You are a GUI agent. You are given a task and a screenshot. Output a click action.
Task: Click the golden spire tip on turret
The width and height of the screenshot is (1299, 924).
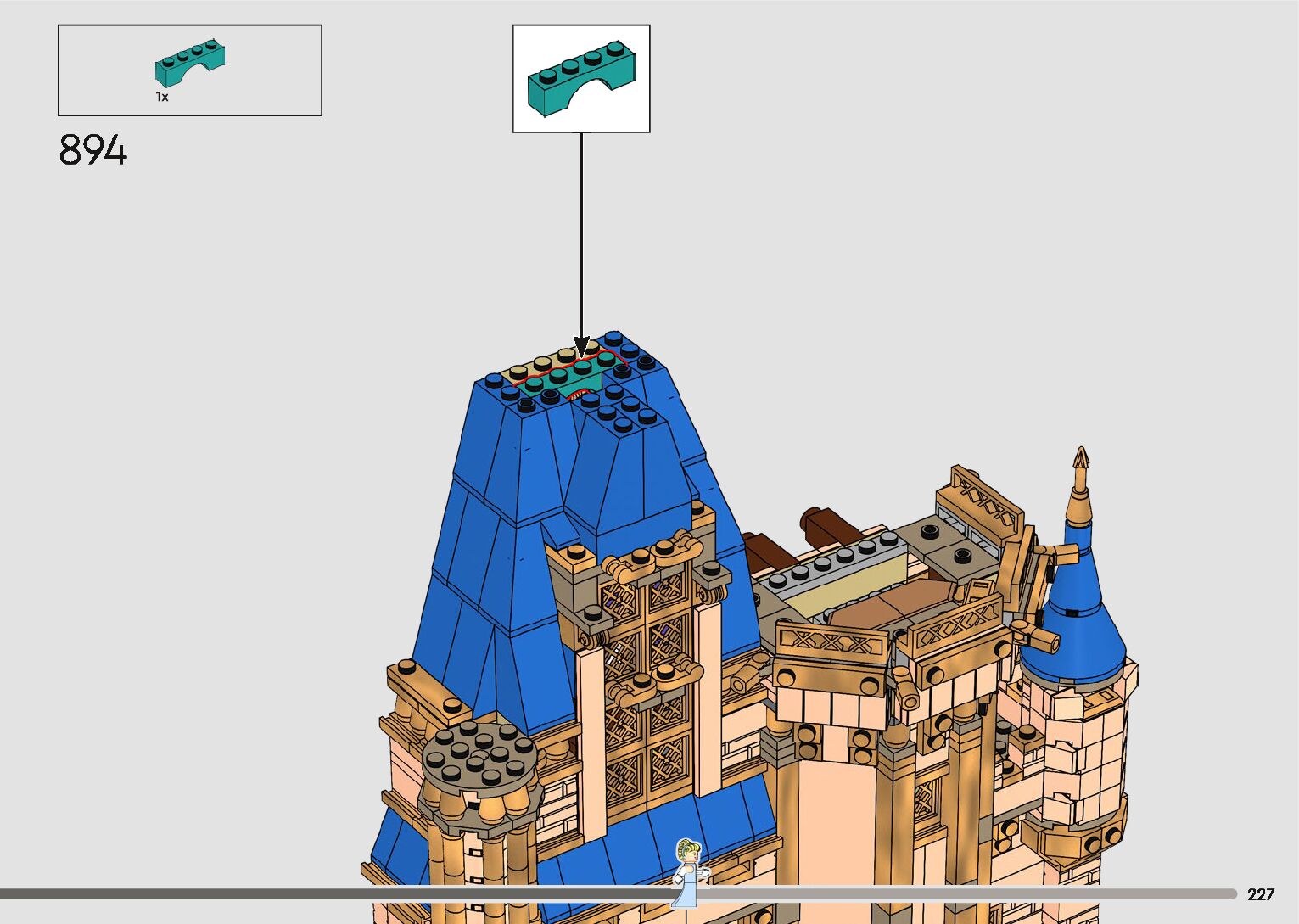click(1080, 462)
